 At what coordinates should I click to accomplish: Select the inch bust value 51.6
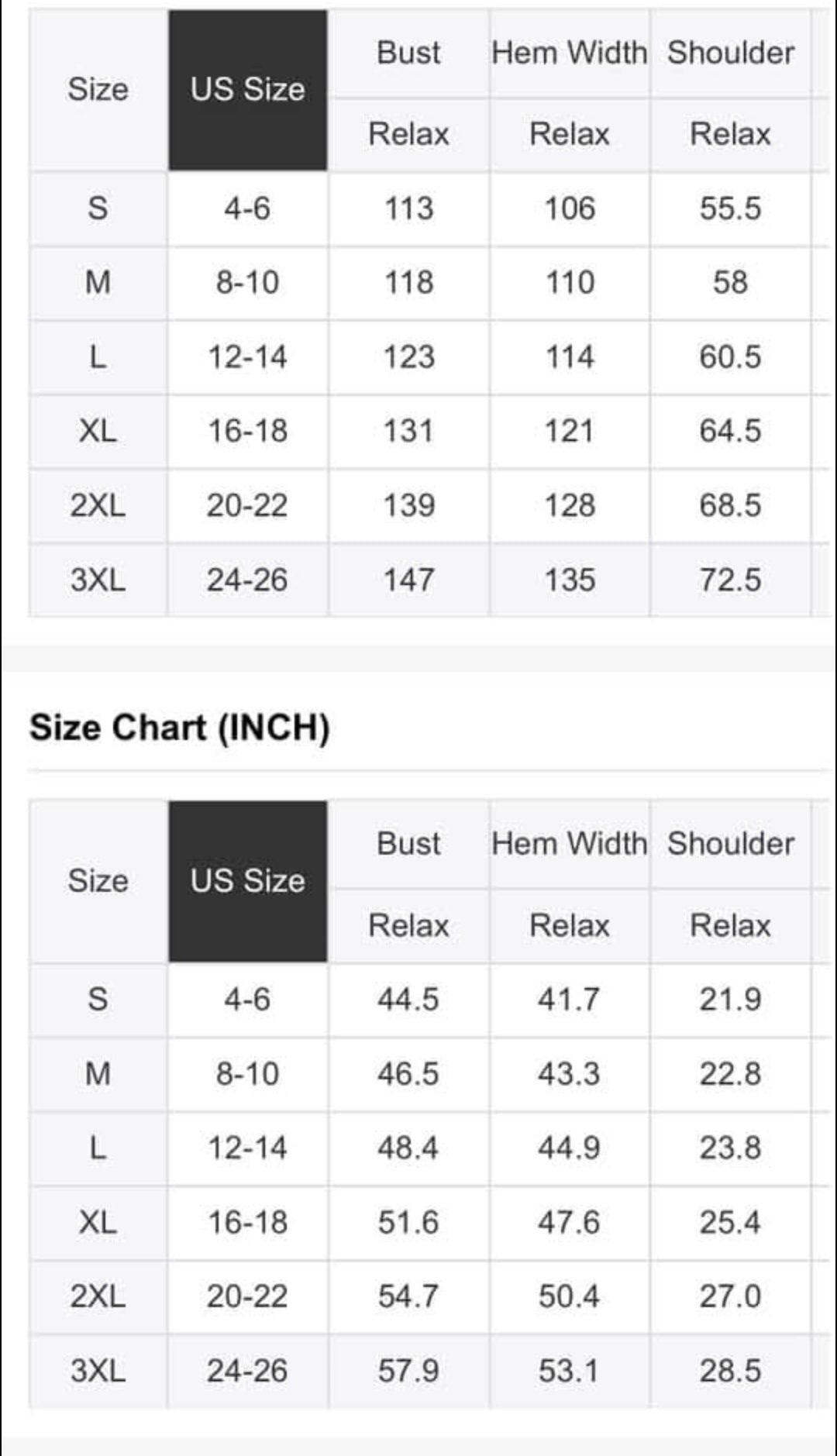408,1222
